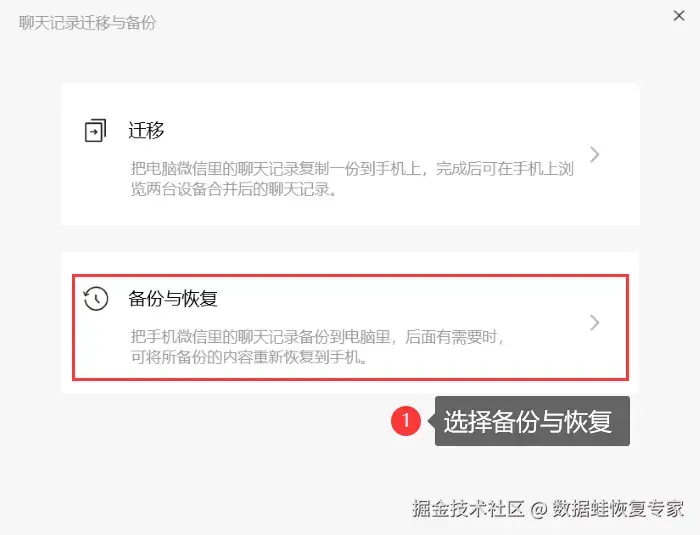Image resolution: width=700 pixels, height=535 pixels.
Task: Expand the 迁移 option chevron arrow
Action: pos(595,155)
